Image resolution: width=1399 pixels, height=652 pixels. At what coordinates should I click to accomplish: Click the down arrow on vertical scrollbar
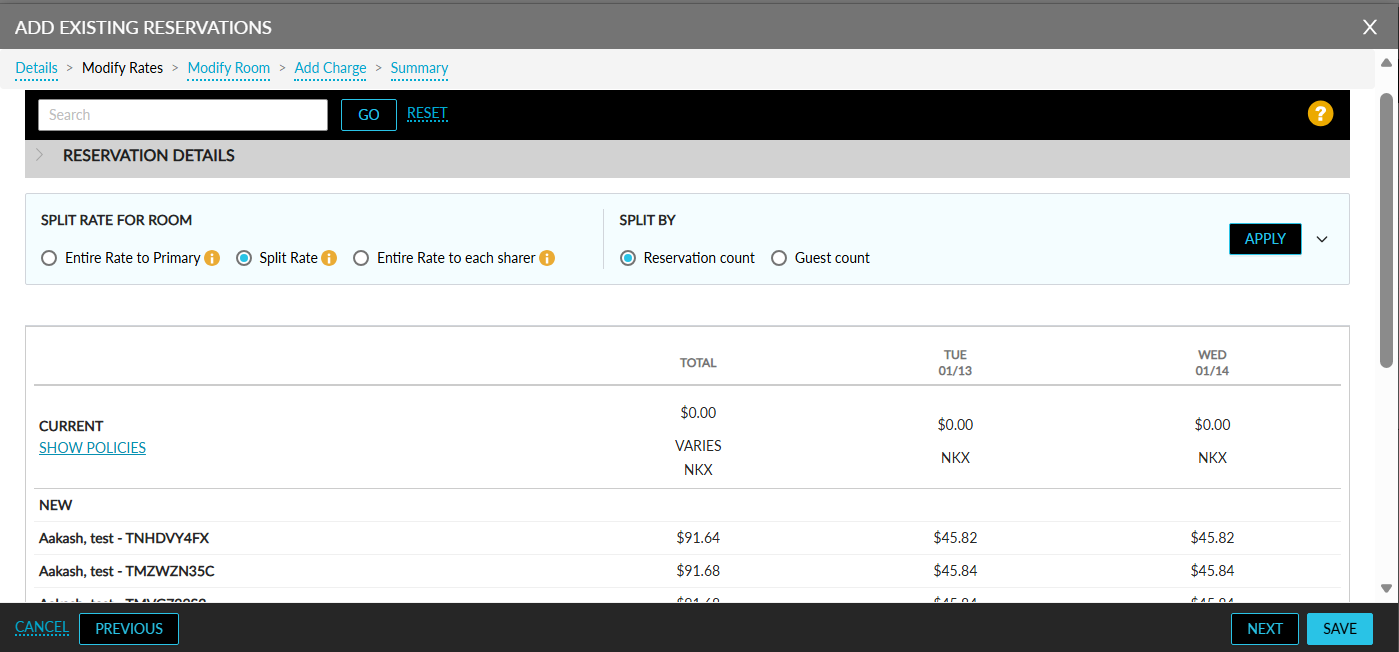coord(1386,588)
